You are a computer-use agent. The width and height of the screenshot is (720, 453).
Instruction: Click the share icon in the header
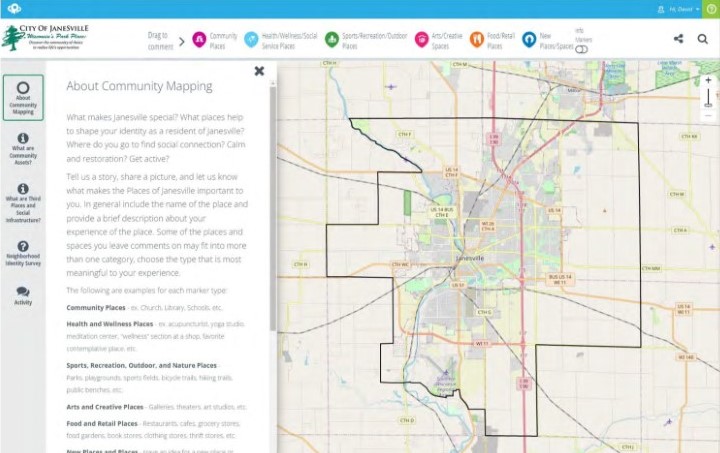click(678, 39)
